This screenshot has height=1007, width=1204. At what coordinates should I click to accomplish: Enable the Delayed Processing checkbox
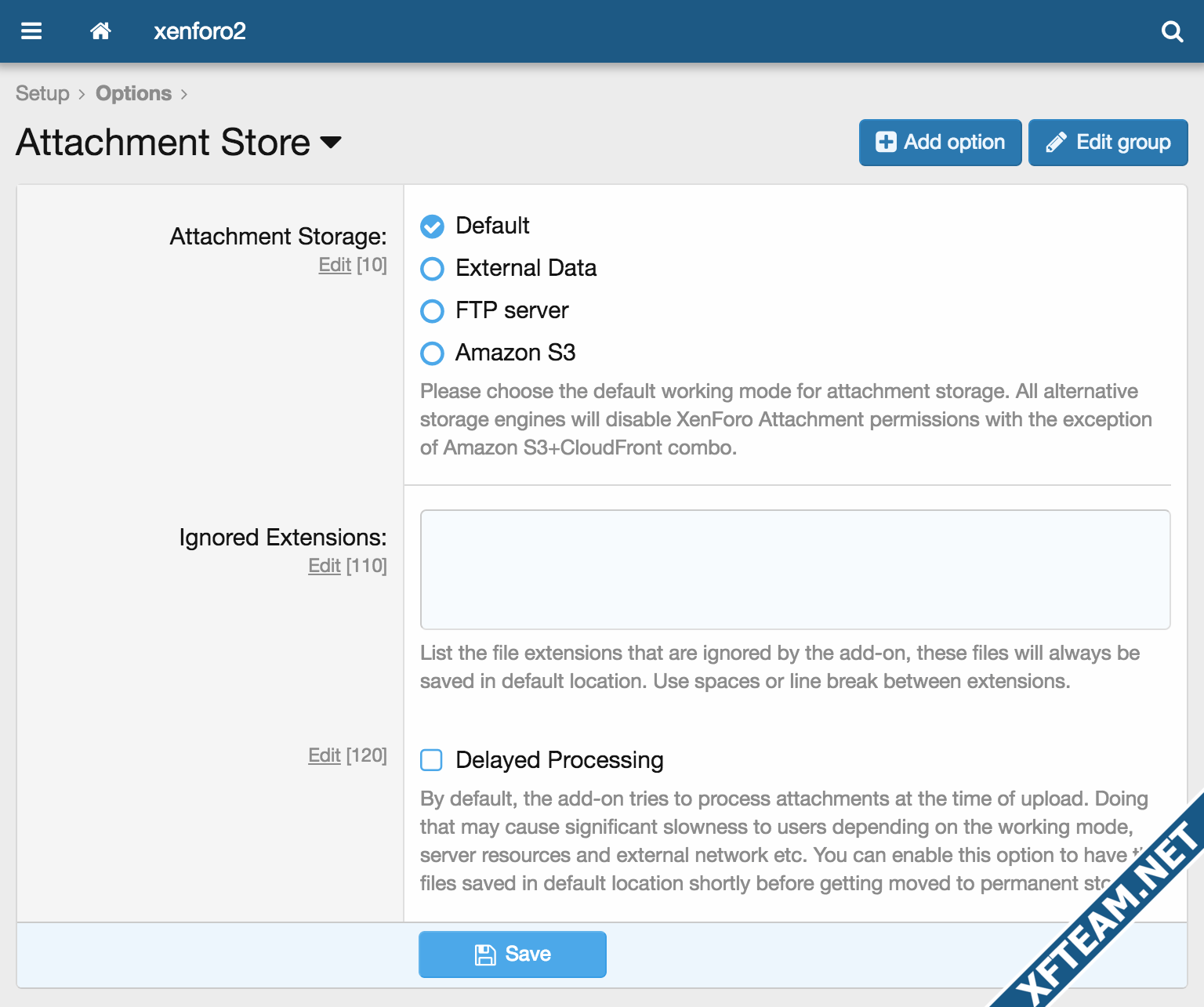click(432, 760)
